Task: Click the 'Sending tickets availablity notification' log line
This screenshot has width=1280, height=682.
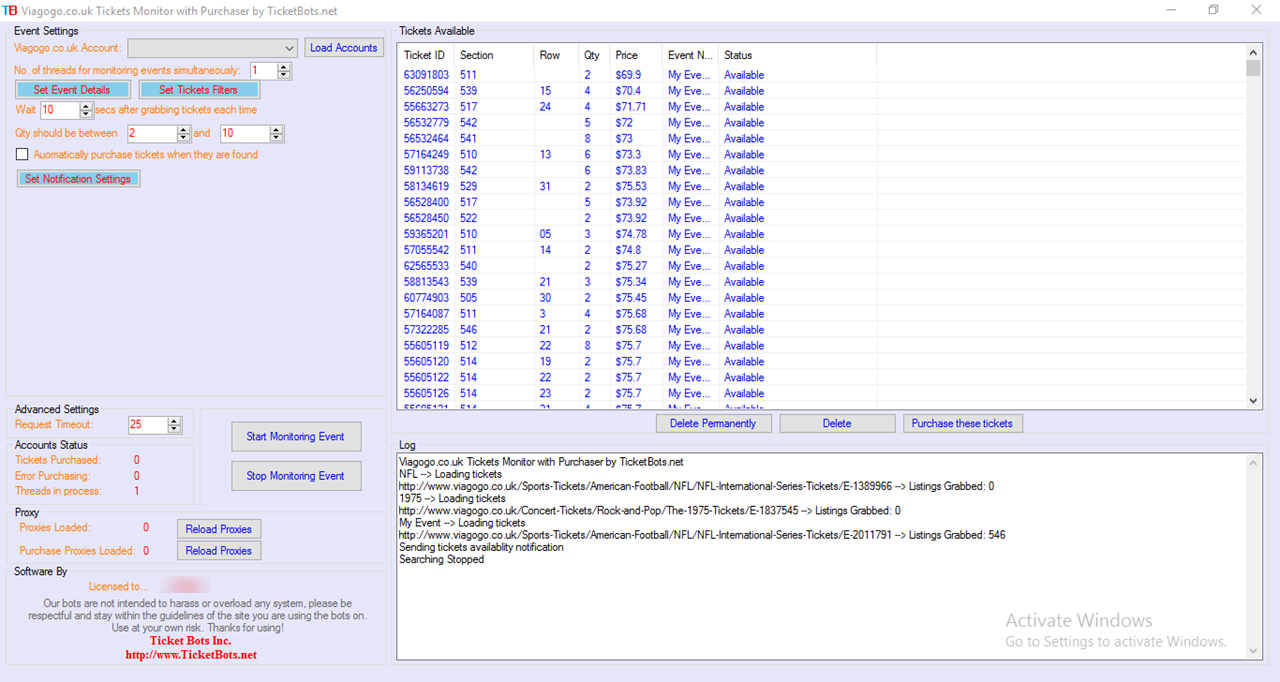Action: coord(481,548)
